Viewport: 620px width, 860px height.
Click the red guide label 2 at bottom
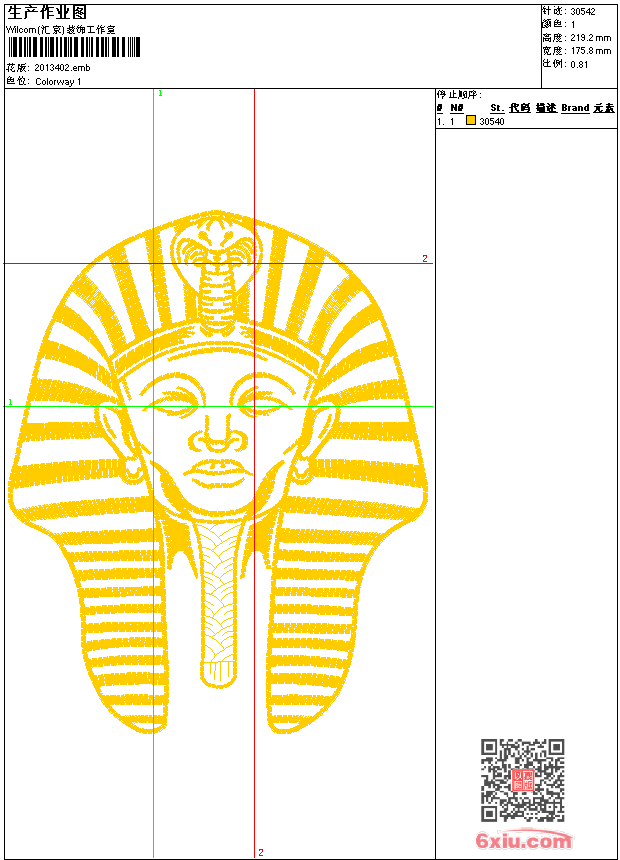tap(261, 853)
